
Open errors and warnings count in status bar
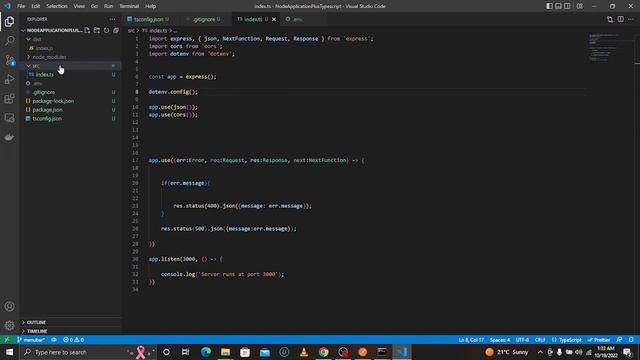click(x=73, y=340)
